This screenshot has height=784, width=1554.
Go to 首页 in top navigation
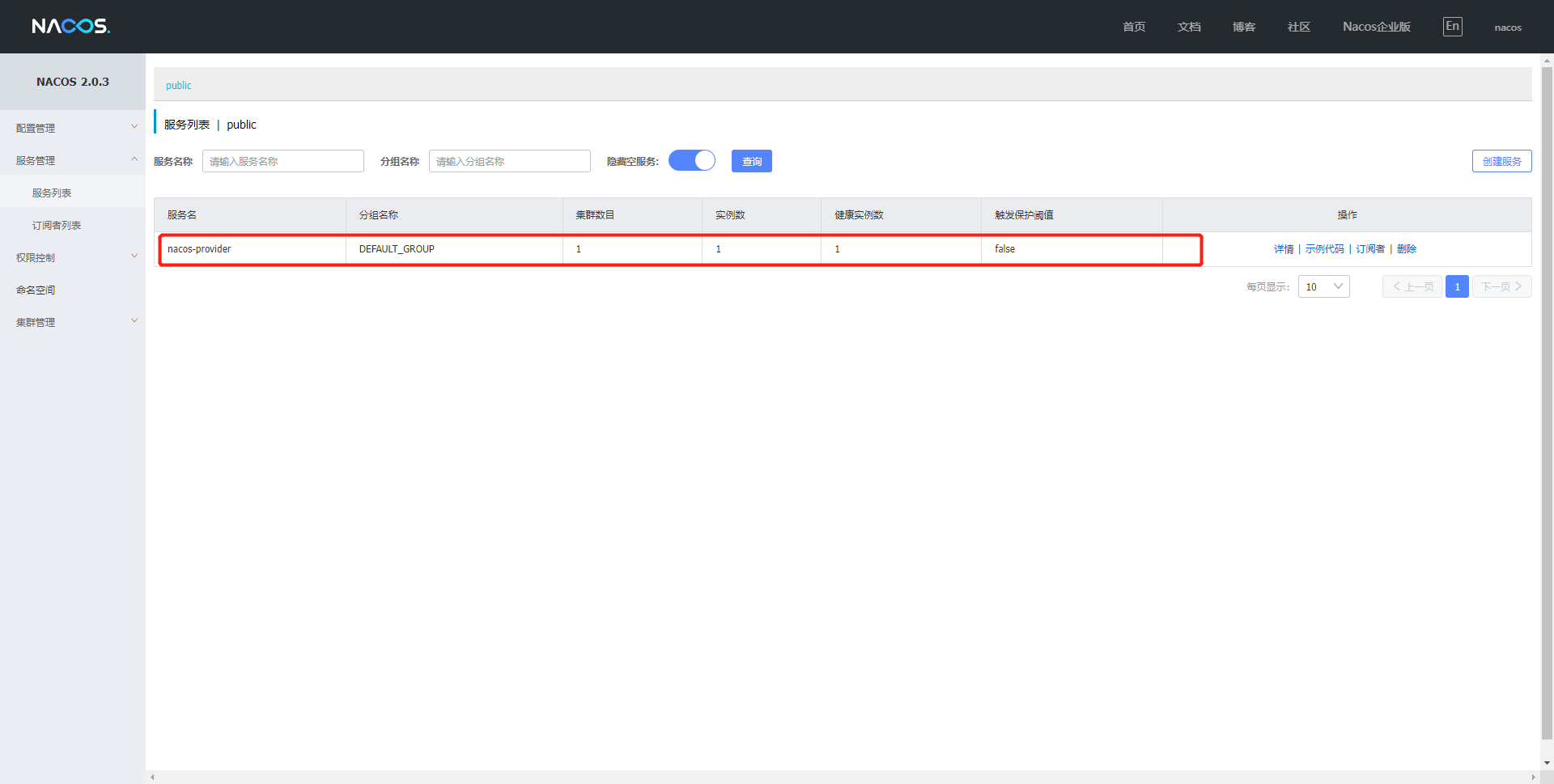point(1134,27)
